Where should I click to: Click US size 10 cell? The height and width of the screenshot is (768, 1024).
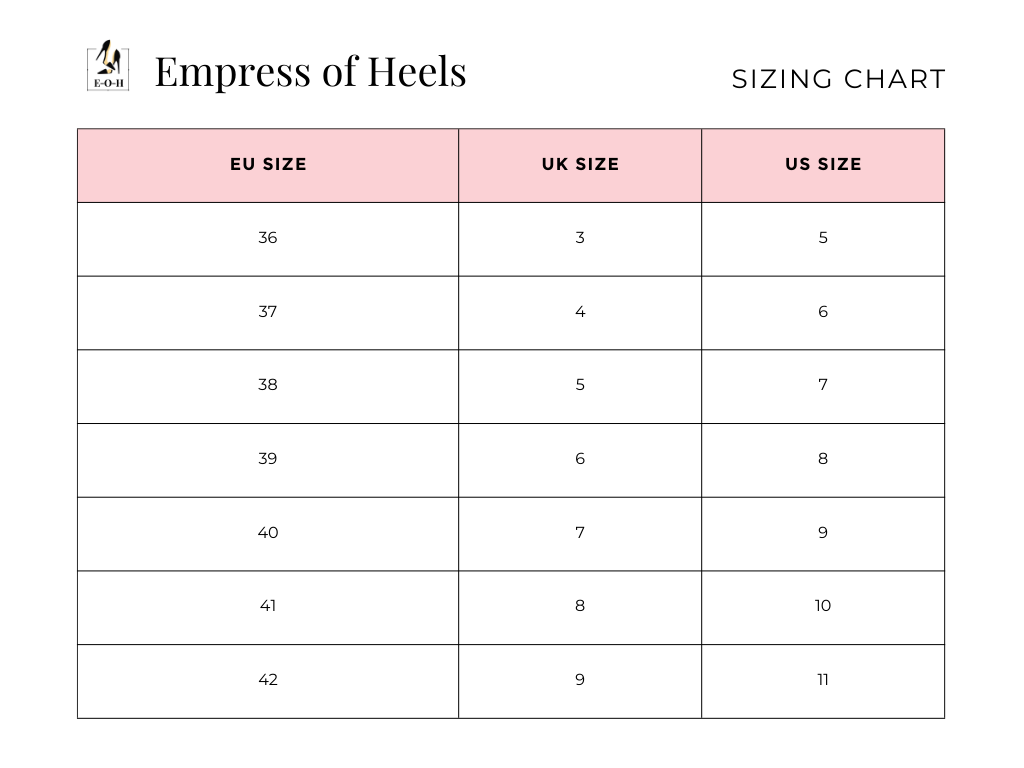823,606
